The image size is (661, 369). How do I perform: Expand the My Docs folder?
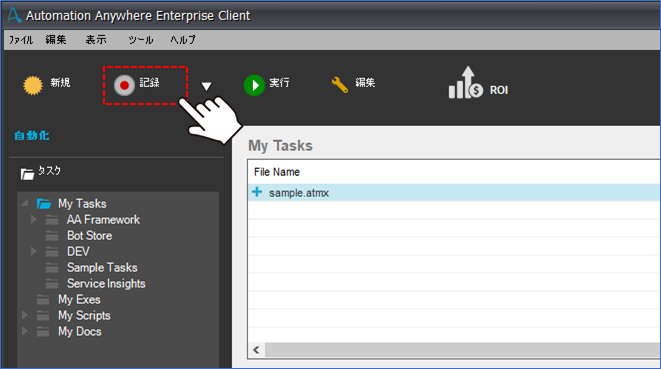coord(25,331)
